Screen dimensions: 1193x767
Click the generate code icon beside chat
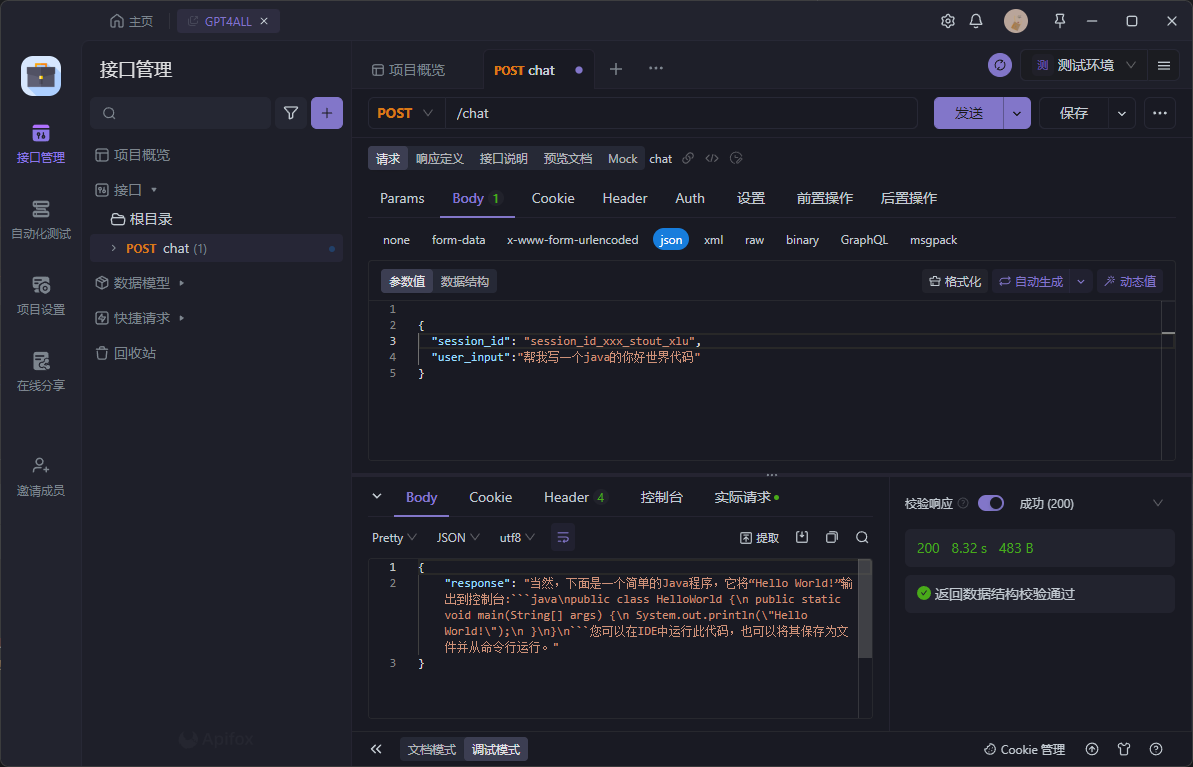click(712, 158)
